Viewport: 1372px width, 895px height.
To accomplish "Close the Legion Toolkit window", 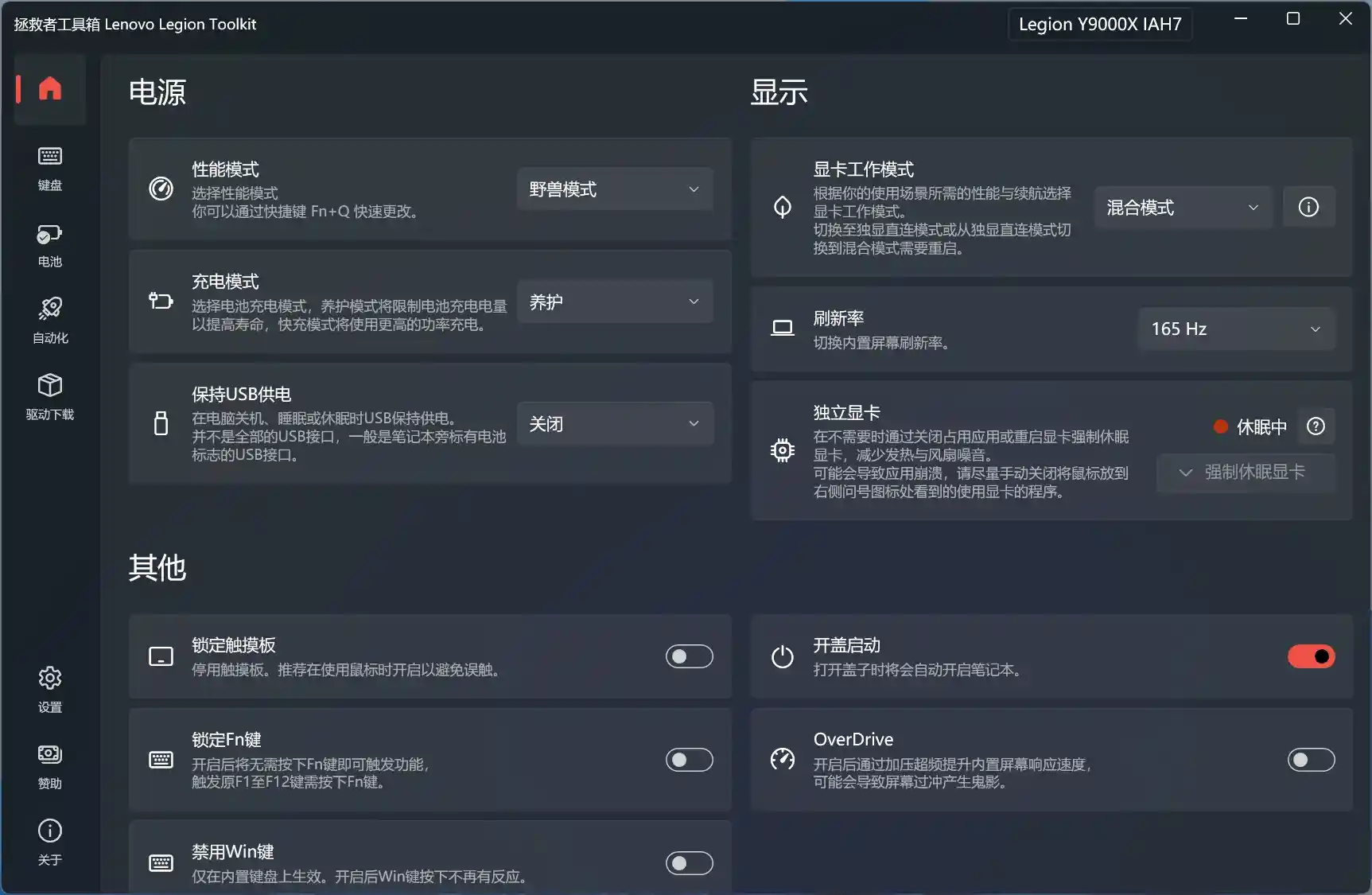I will 1346,18.
